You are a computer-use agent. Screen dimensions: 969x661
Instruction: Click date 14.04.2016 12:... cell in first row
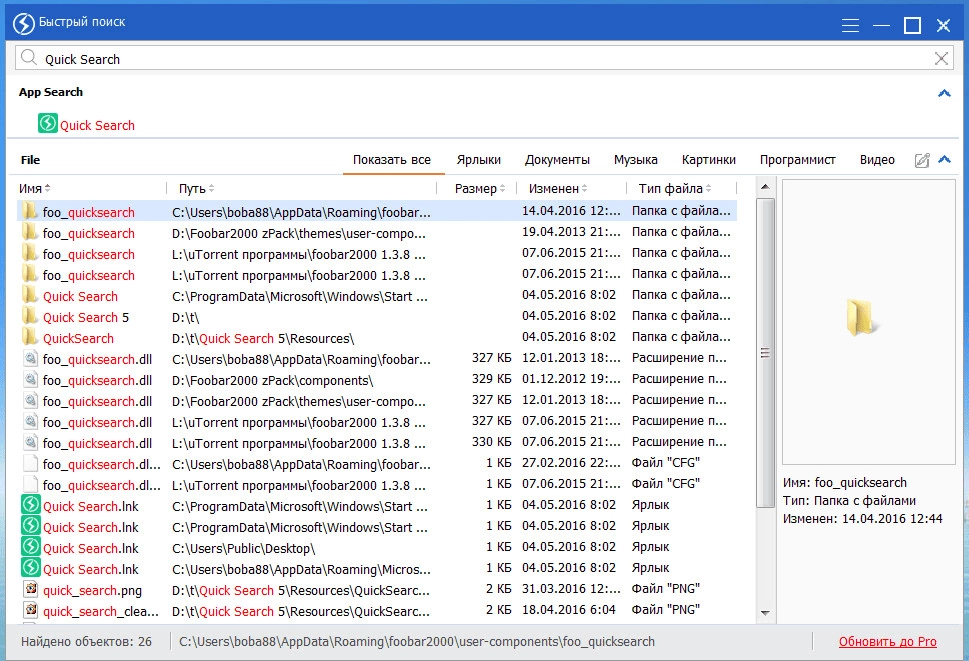click(571, 211)
